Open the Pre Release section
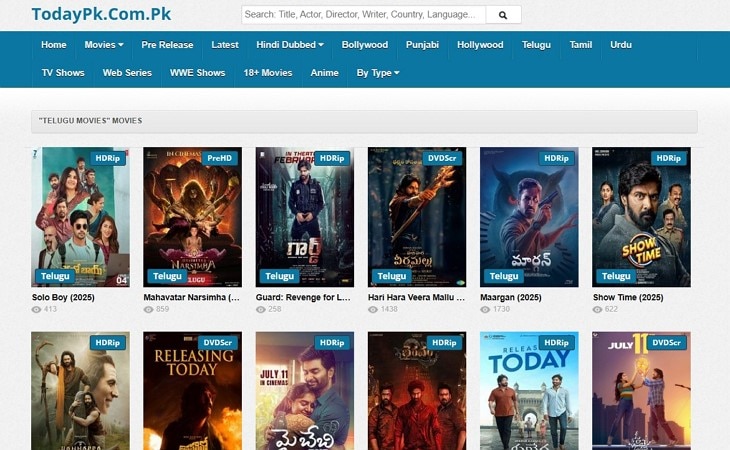Image resolution: width=730 pixels, height=450 pixels. [167, 45]
